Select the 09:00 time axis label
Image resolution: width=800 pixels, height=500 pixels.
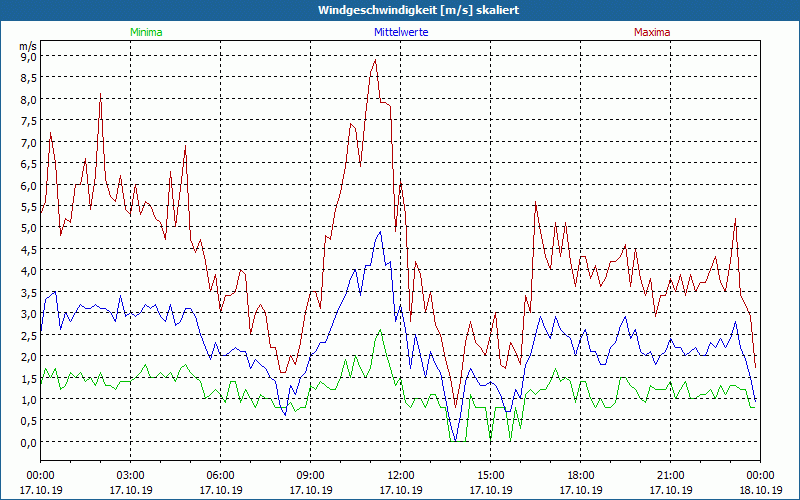point(311,475)
